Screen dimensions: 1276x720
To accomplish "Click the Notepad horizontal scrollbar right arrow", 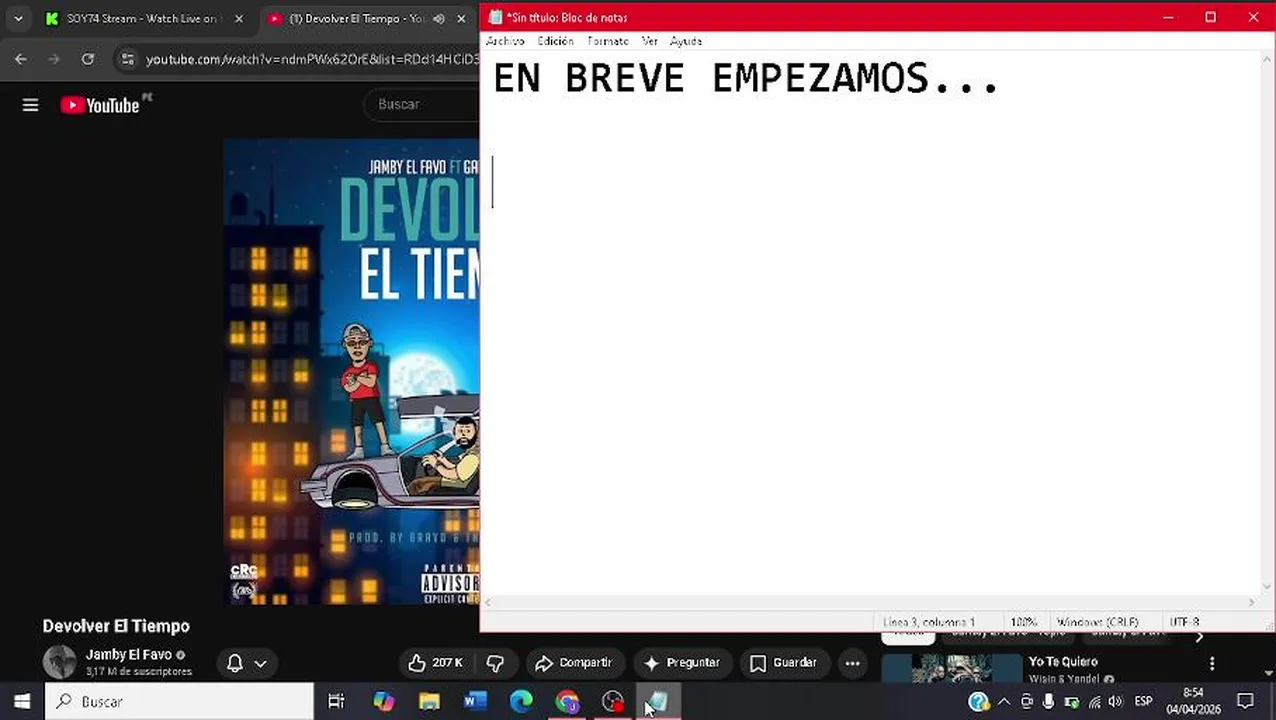I will click(1251, 602).
